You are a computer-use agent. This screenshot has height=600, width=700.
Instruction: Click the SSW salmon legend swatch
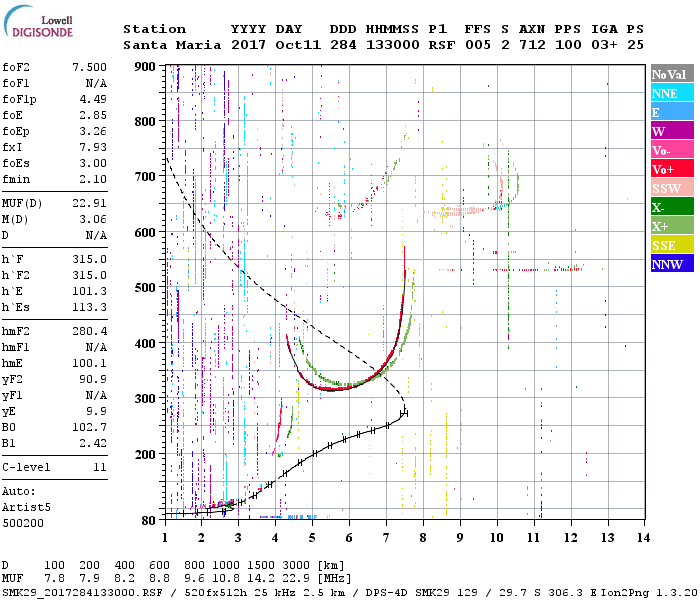(x=672, y=188)
